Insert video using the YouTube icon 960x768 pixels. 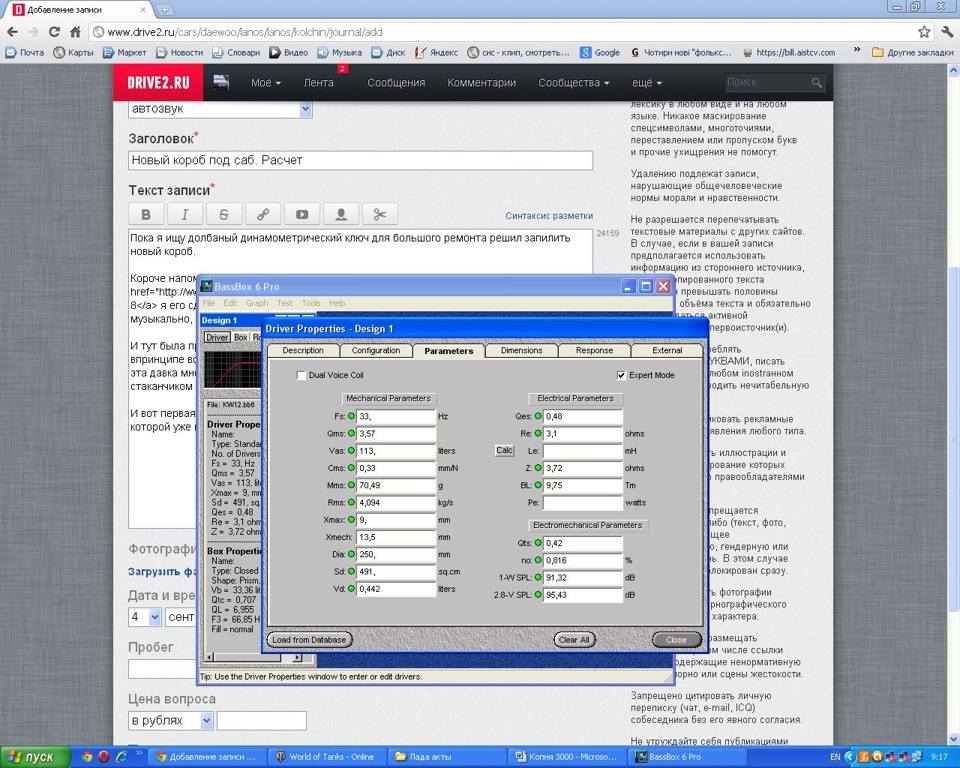point(302,214)
